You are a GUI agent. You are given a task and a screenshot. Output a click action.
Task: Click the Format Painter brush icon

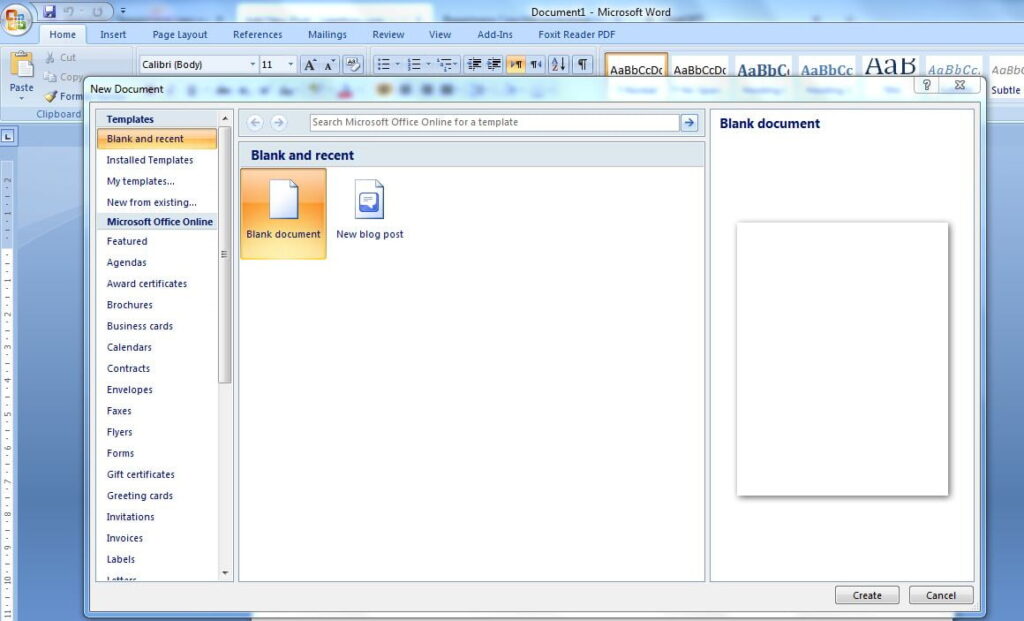point(50,97)
